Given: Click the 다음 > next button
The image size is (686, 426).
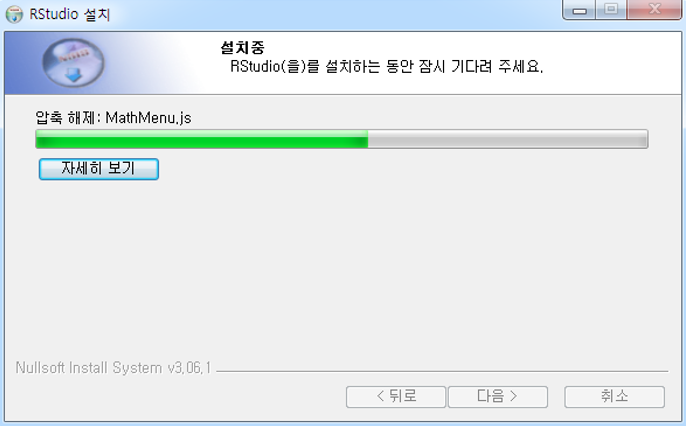Looking at the screenshot, I should (x=498, y=397).
